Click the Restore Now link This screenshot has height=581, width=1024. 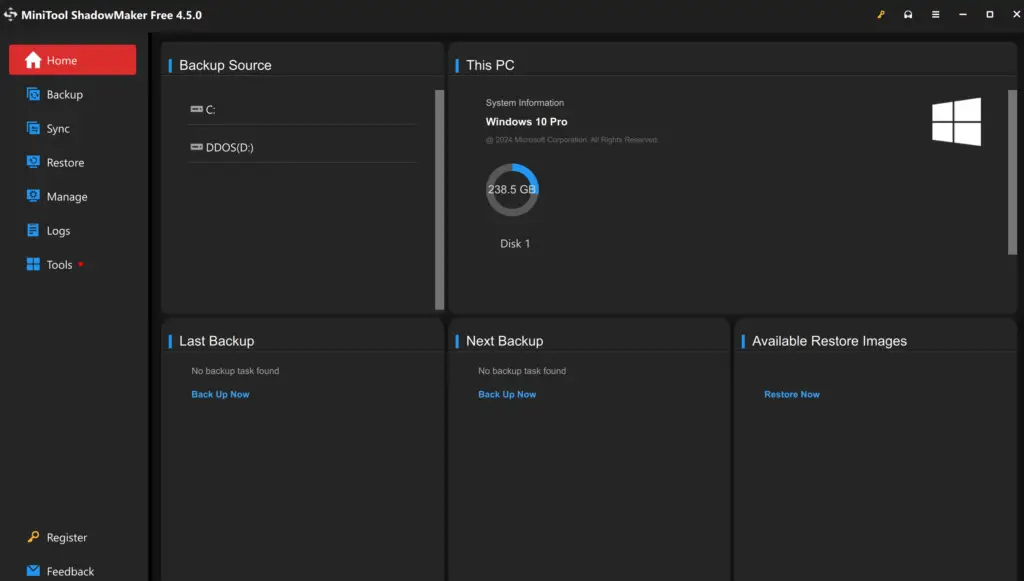791,395
